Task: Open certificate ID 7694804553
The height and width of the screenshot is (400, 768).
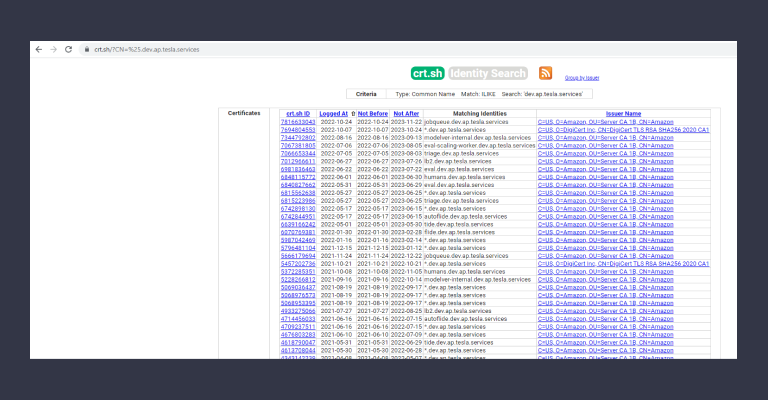Action: (x=298, y=130)
